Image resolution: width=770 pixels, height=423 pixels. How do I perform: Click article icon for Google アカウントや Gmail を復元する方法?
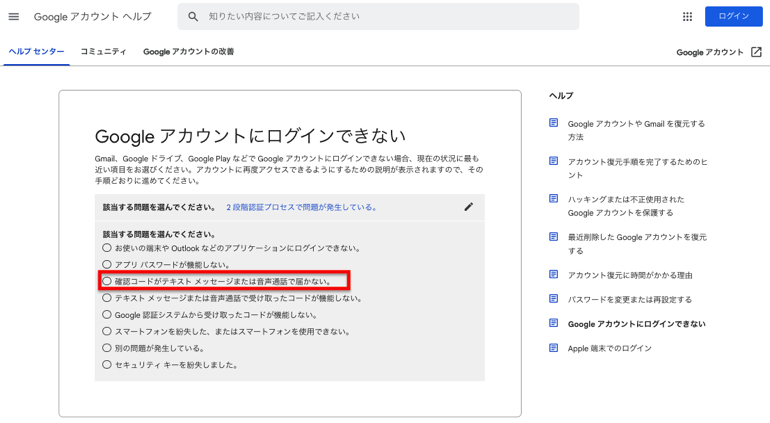(553, 123)
